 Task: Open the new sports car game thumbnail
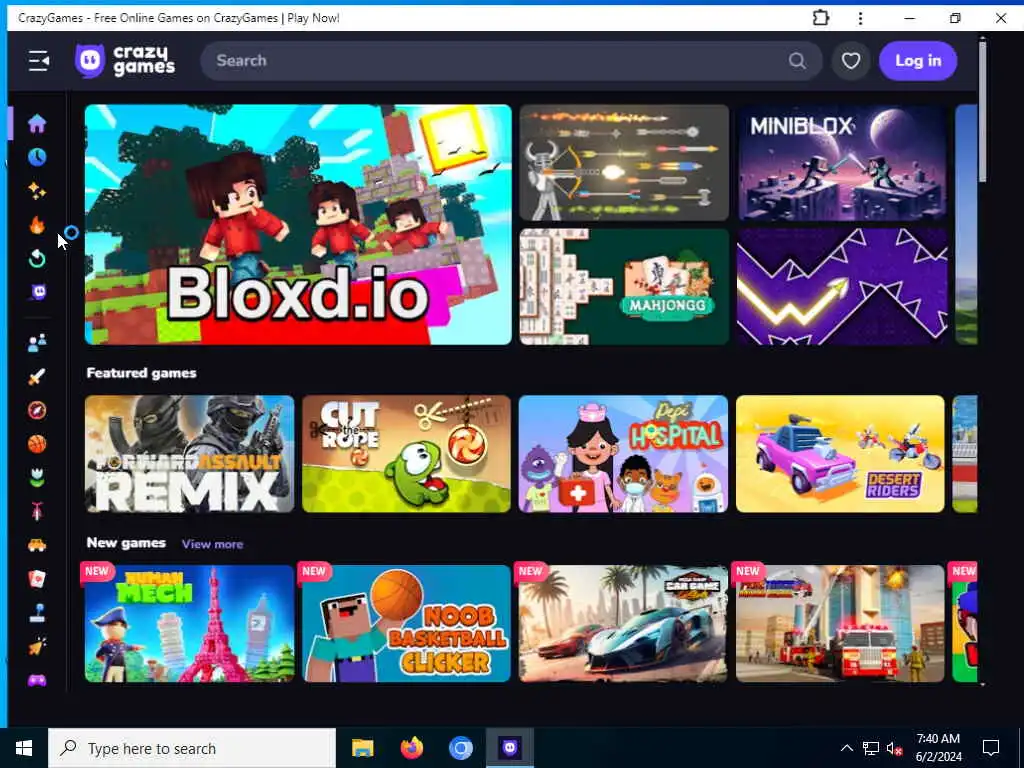click(x=623, y=623)
